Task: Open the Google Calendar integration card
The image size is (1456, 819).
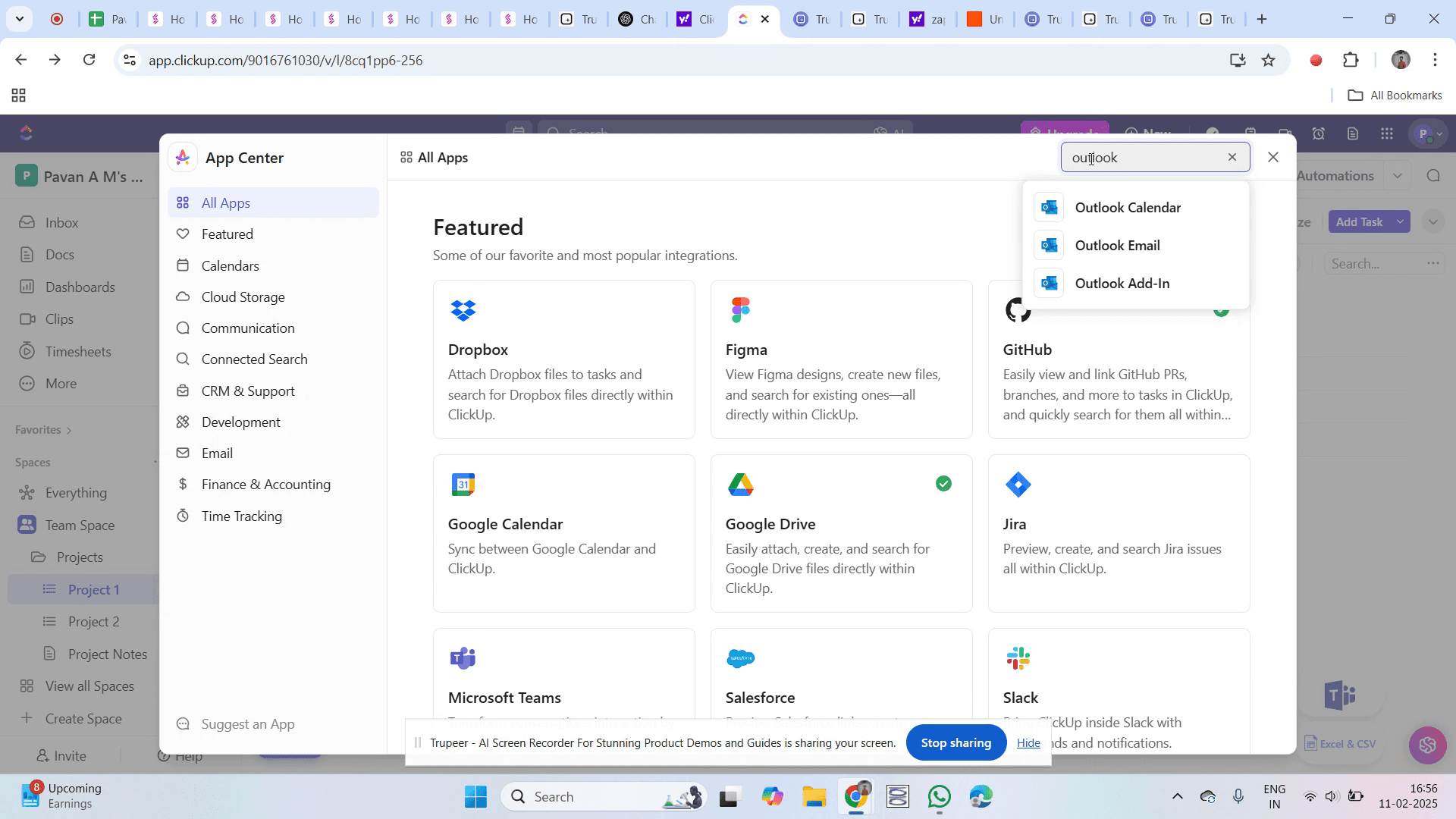Action: 563,533
